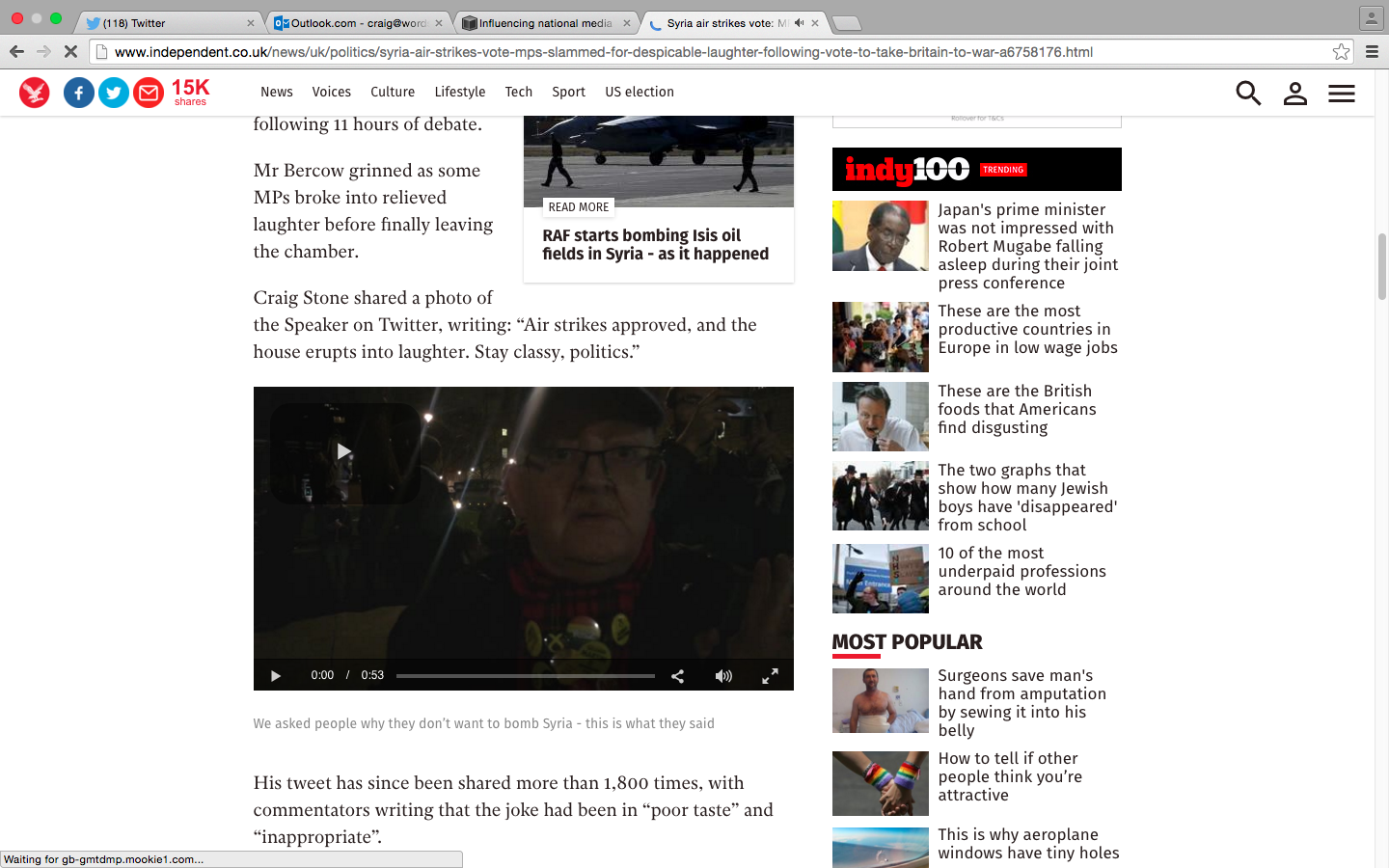Share article on Twitter
This screenshot has height=868, width=1389.
tap(114, 93)
